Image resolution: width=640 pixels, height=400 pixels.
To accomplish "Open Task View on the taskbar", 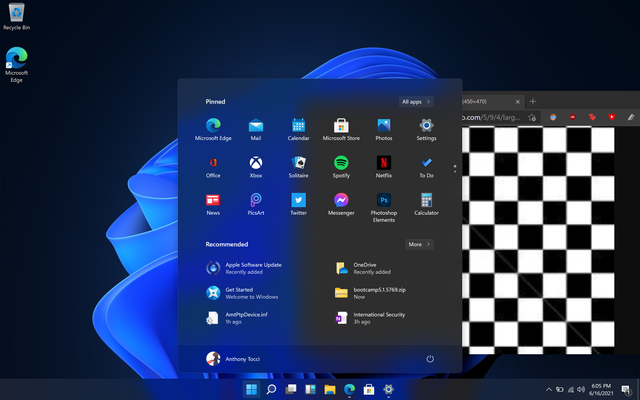I will (291, 389).
